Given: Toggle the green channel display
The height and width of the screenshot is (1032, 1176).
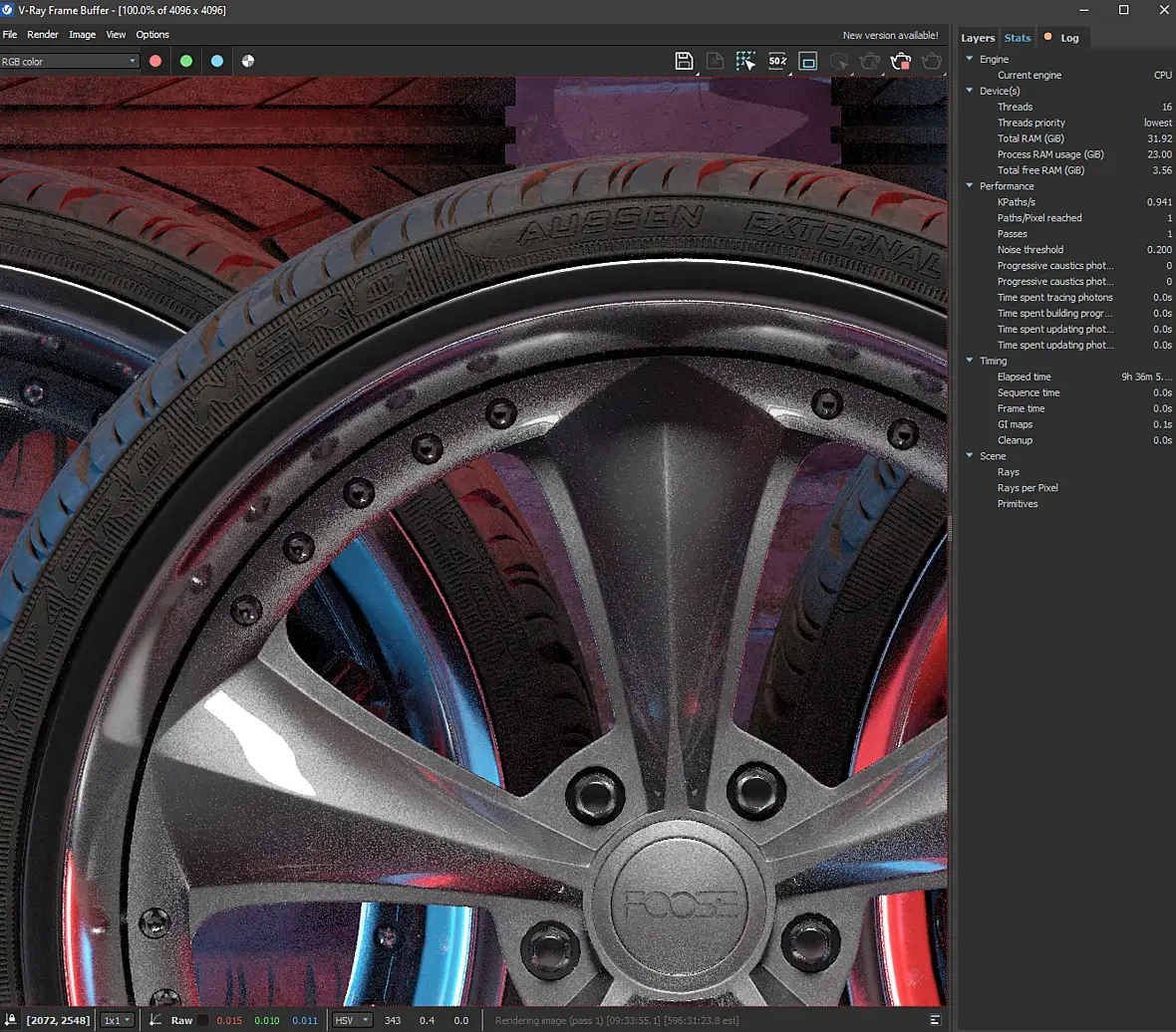Looking at the screenshot, I should click(x=186, y=61).
